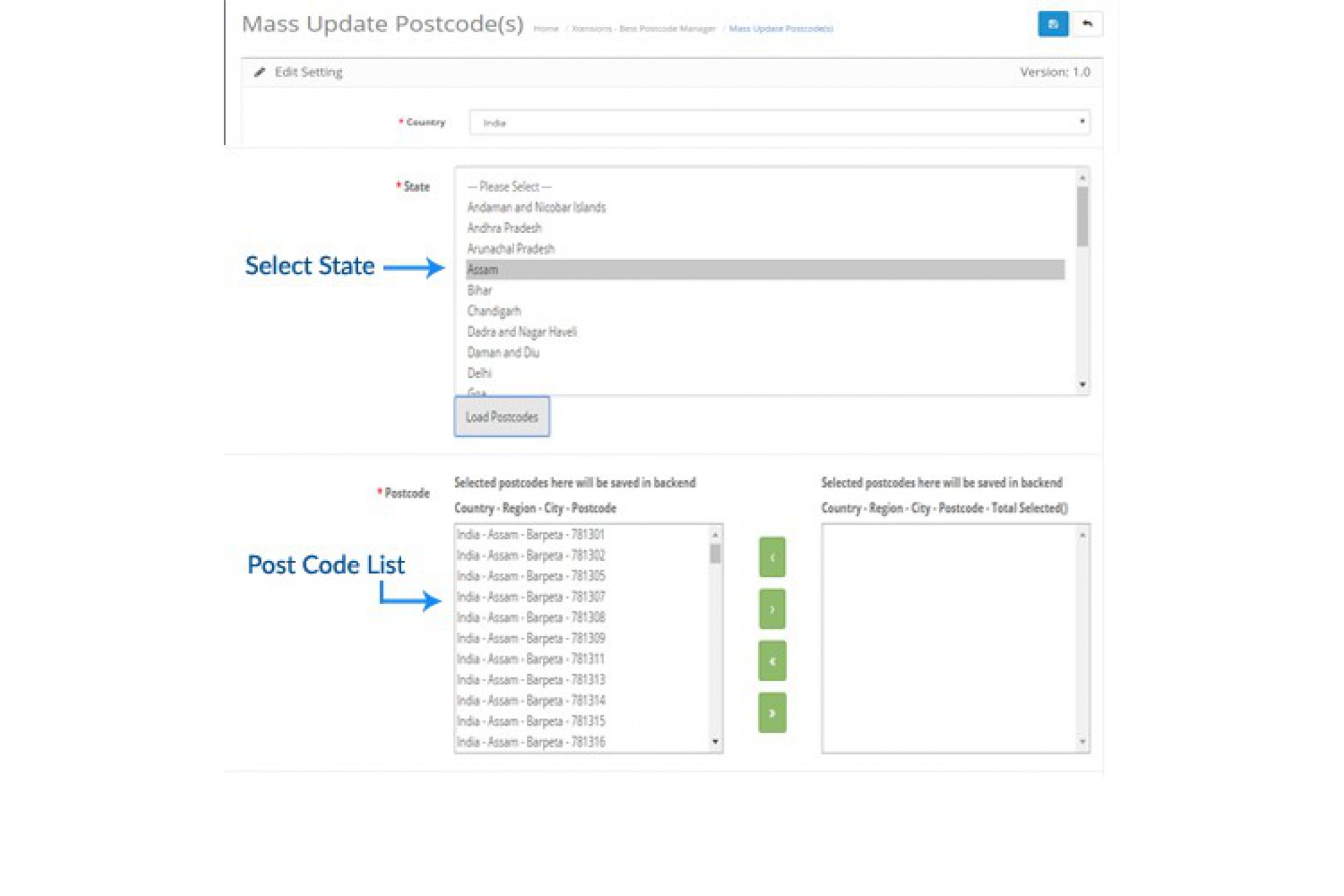Screen dimensions: 1344x896
Task: Select postcode Barpeta - 781315
Action: click(582, 721)
